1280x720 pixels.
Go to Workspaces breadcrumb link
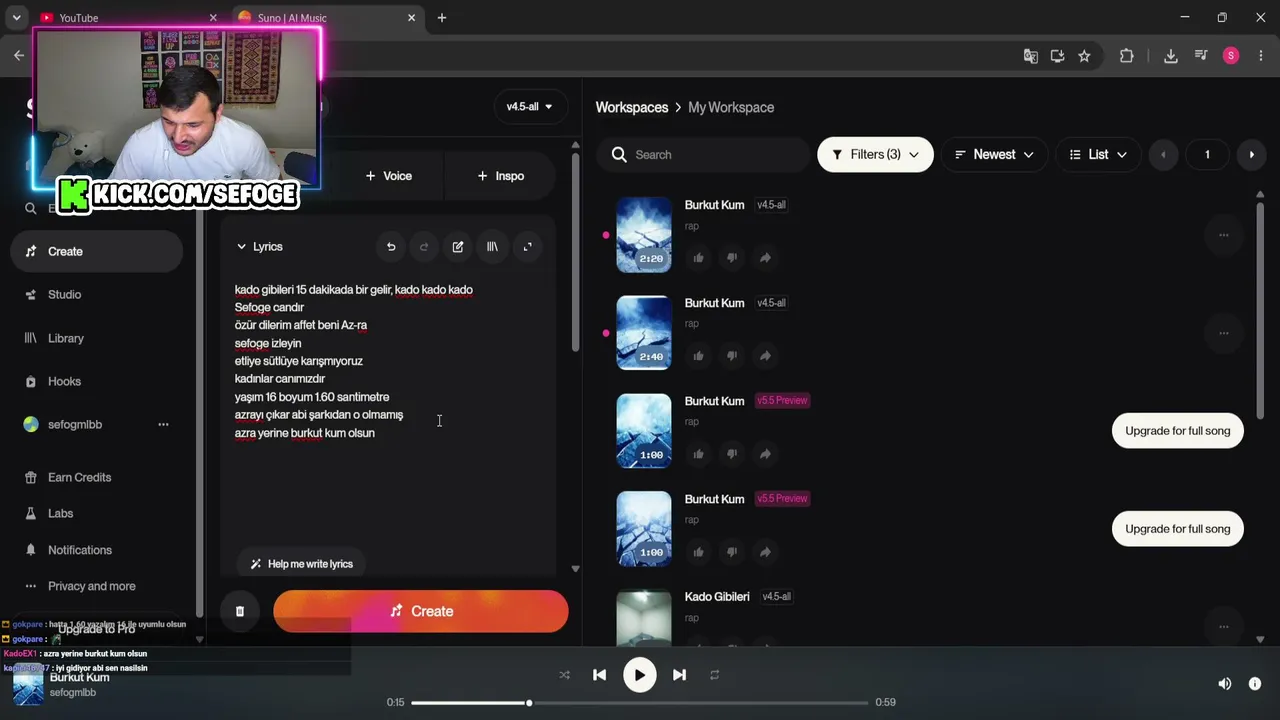pos(632,108)
